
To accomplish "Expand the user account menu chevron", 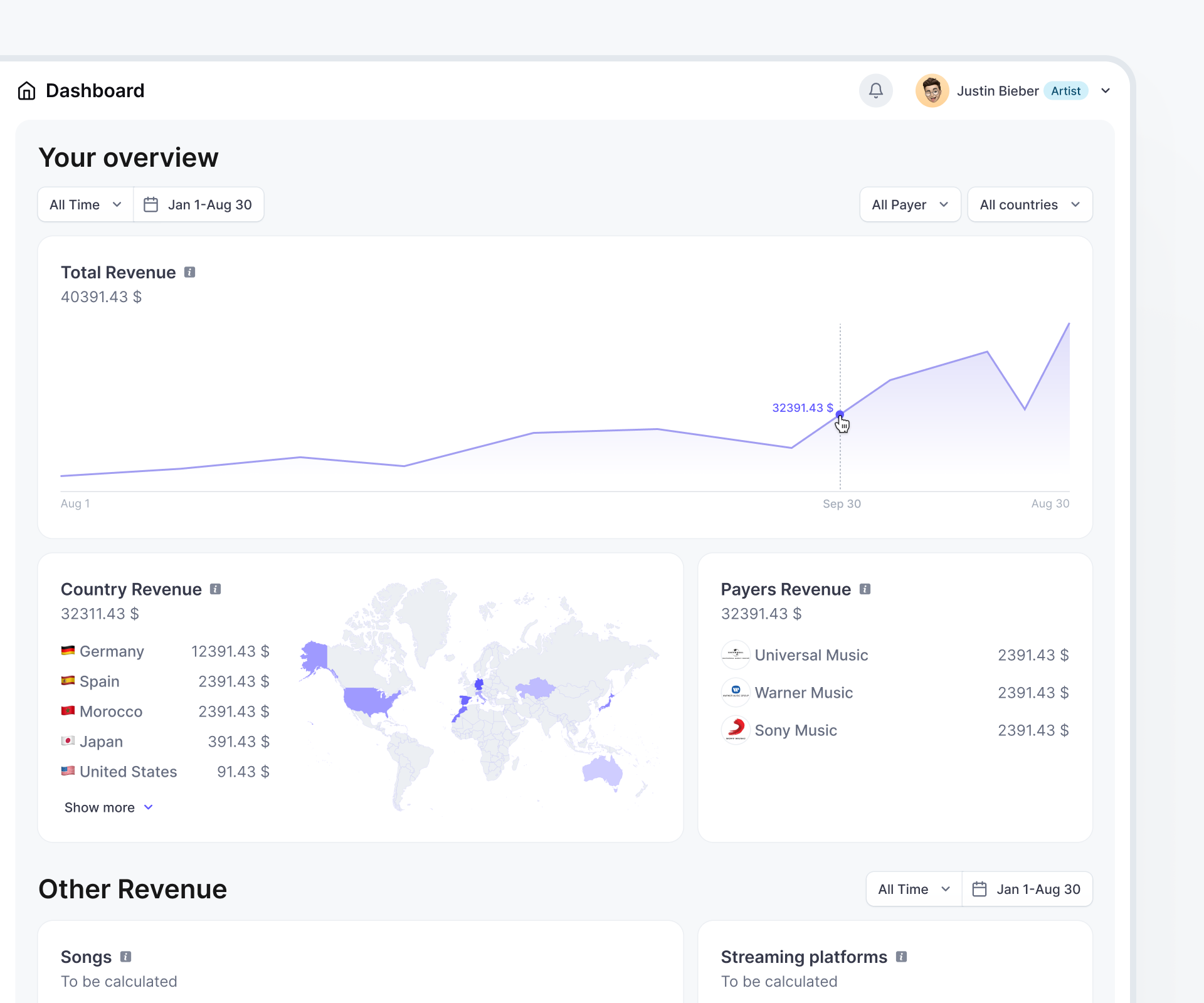I will [x=1106, y=91].
